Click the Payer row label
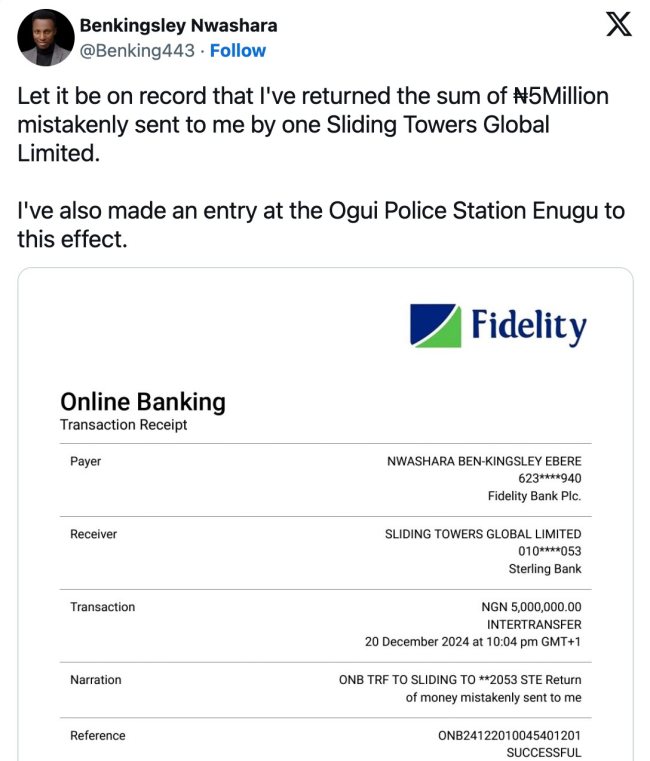This screenshot has height=761, width=650. pyautogui.click(x=85, y=462)
